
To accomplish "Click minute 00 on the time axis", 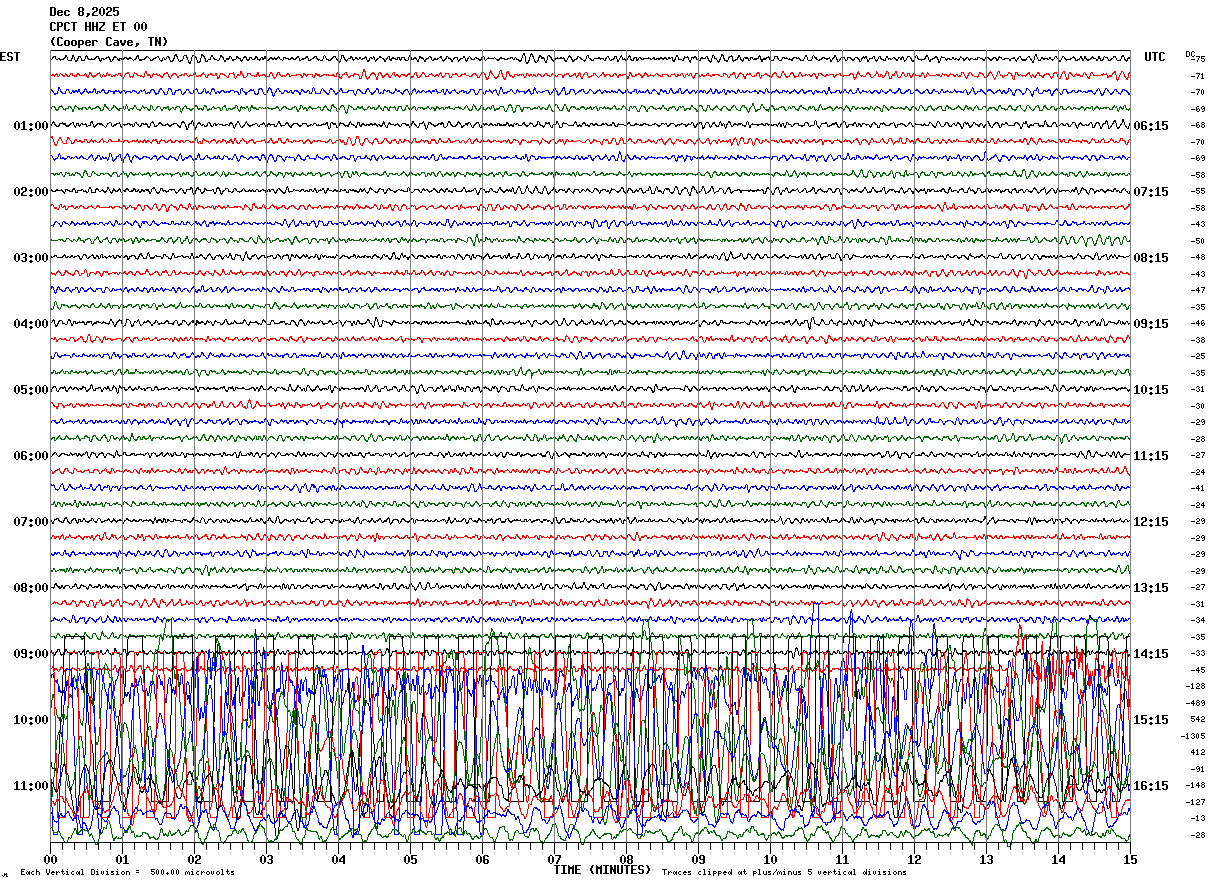I will (51, 860).
